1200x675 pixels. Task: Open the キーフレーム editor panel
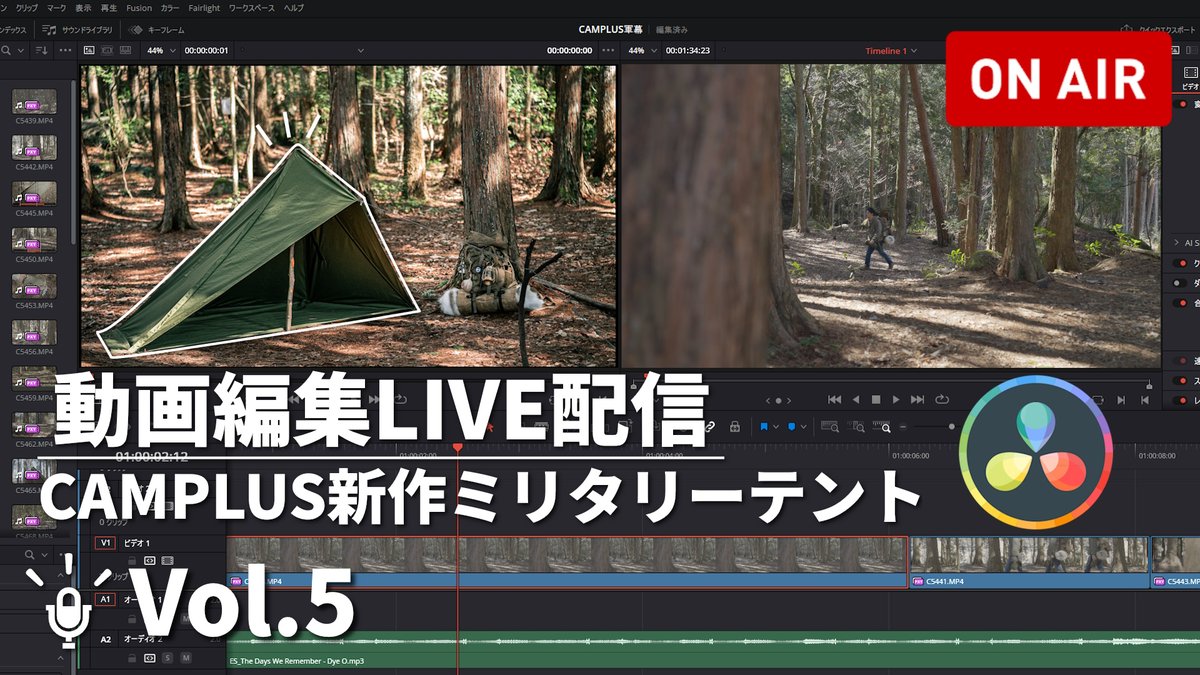158,30
